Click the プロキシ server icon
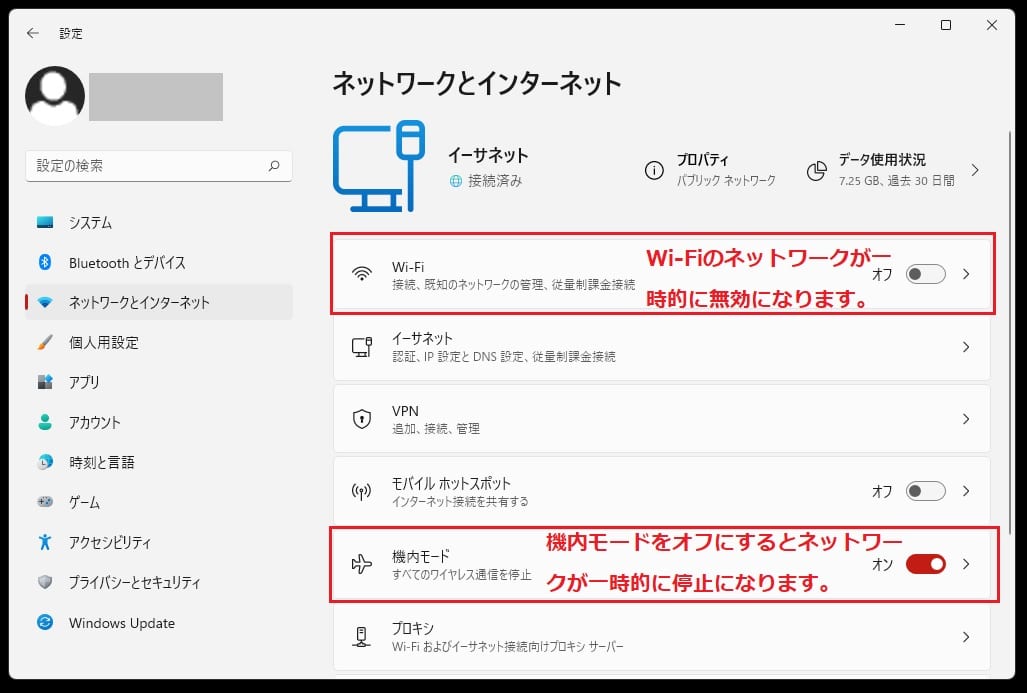 [x=362, y=637]
